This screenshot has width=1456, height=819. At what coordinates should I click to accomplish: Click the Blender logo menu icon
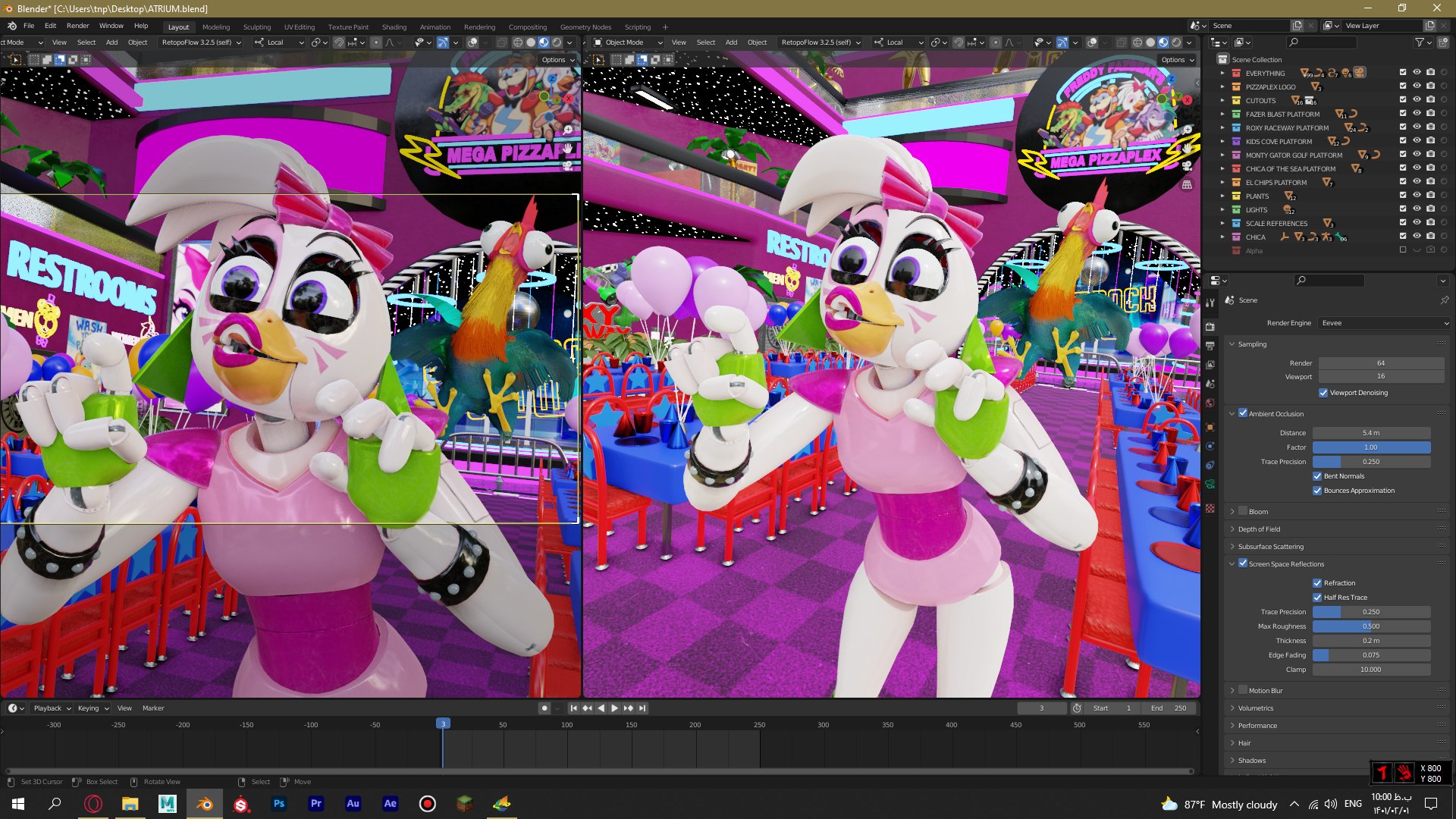[11, 26]
